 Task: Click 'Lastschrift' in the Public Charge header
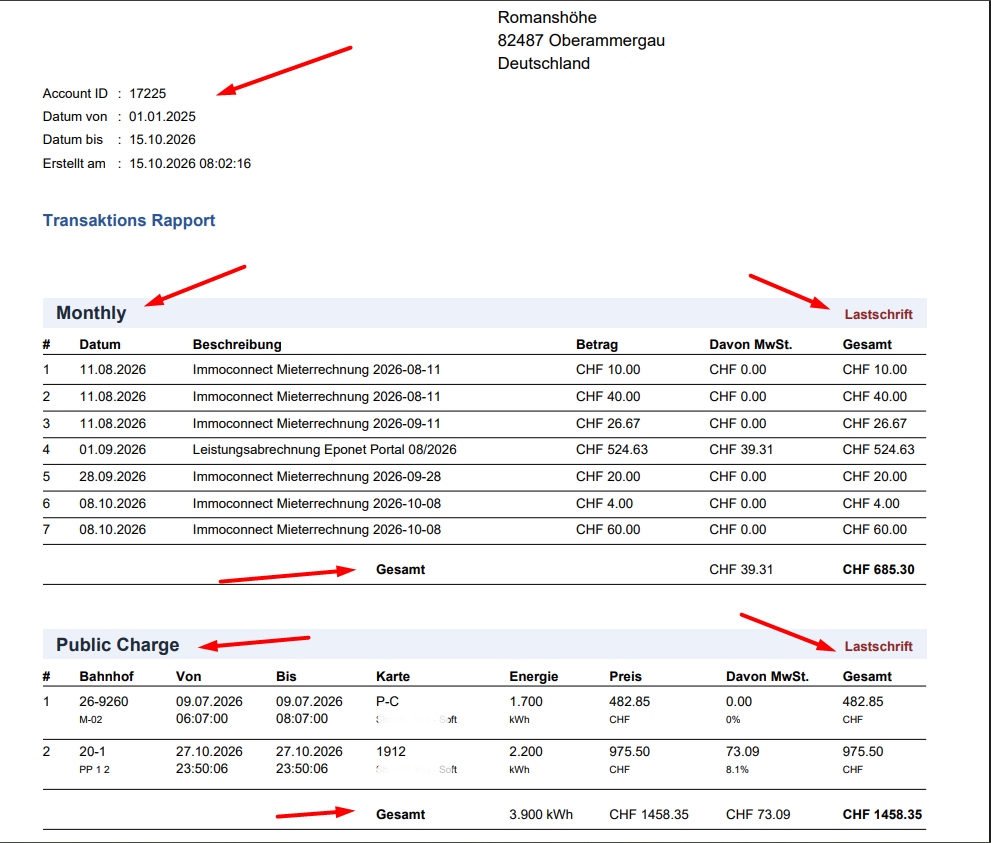coord(879,646)
